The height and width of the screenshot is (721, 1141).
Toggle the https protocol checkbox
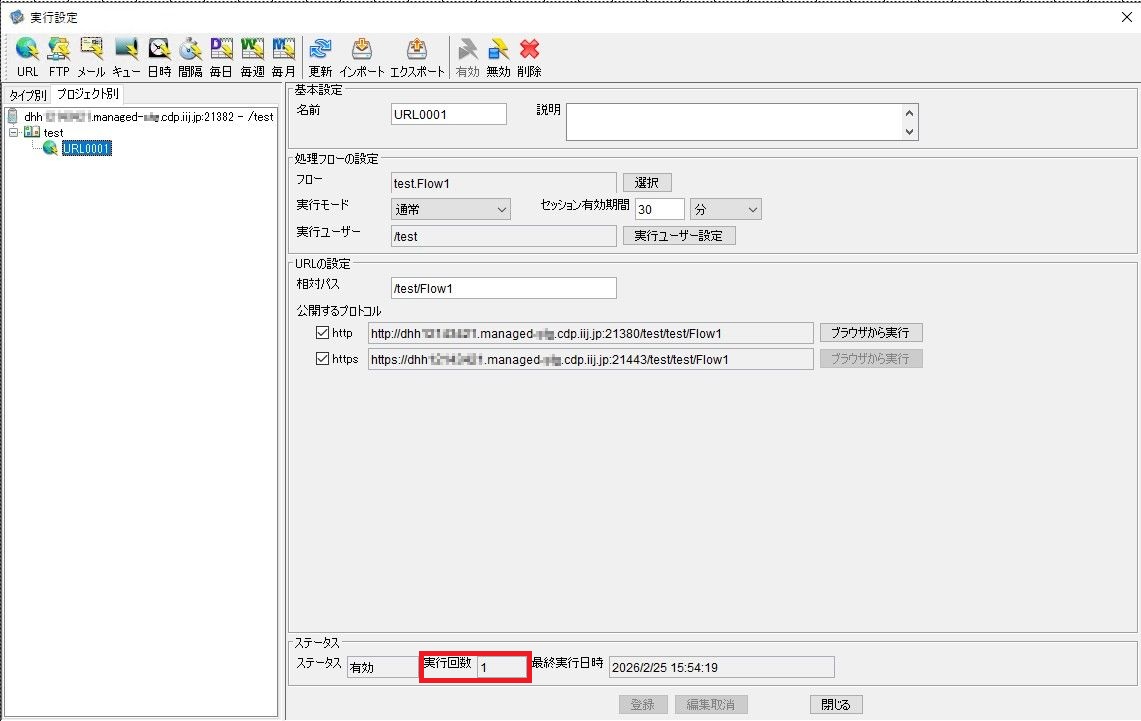coord(323,359)
